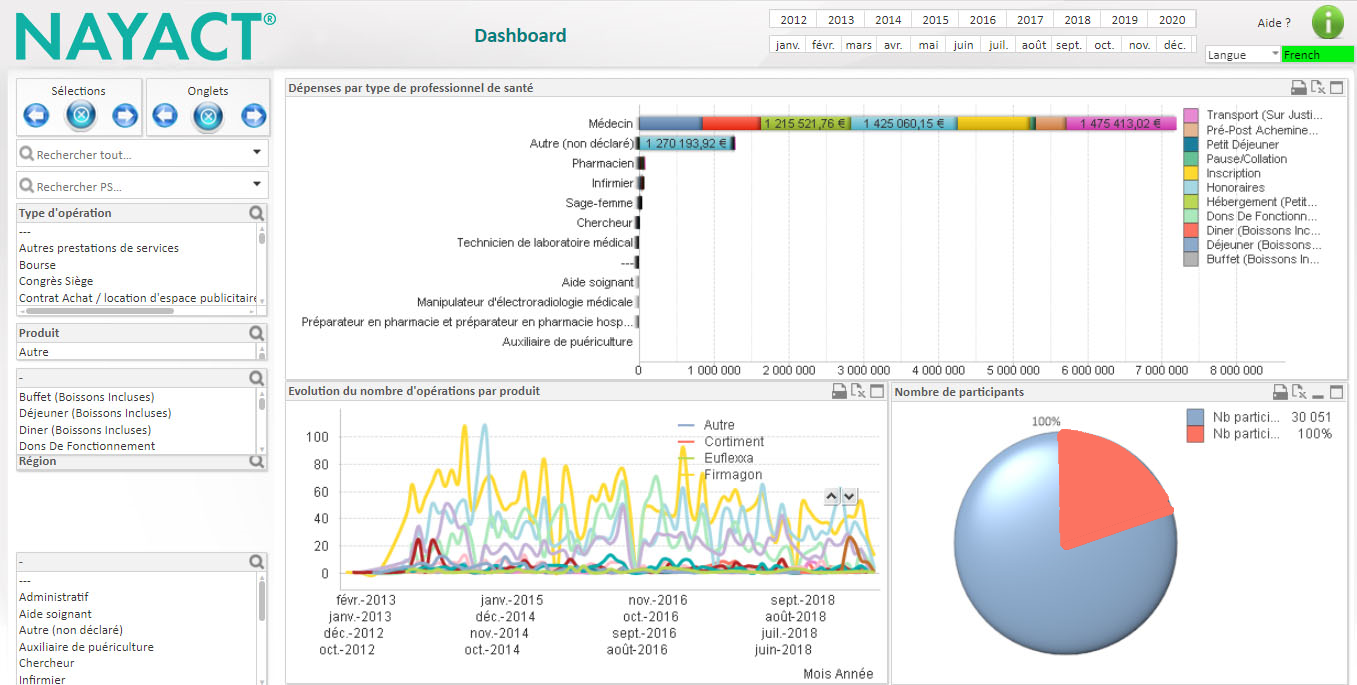Select month juin
The height and width of the screenshot is (685, 1357).
coord(963,45)
